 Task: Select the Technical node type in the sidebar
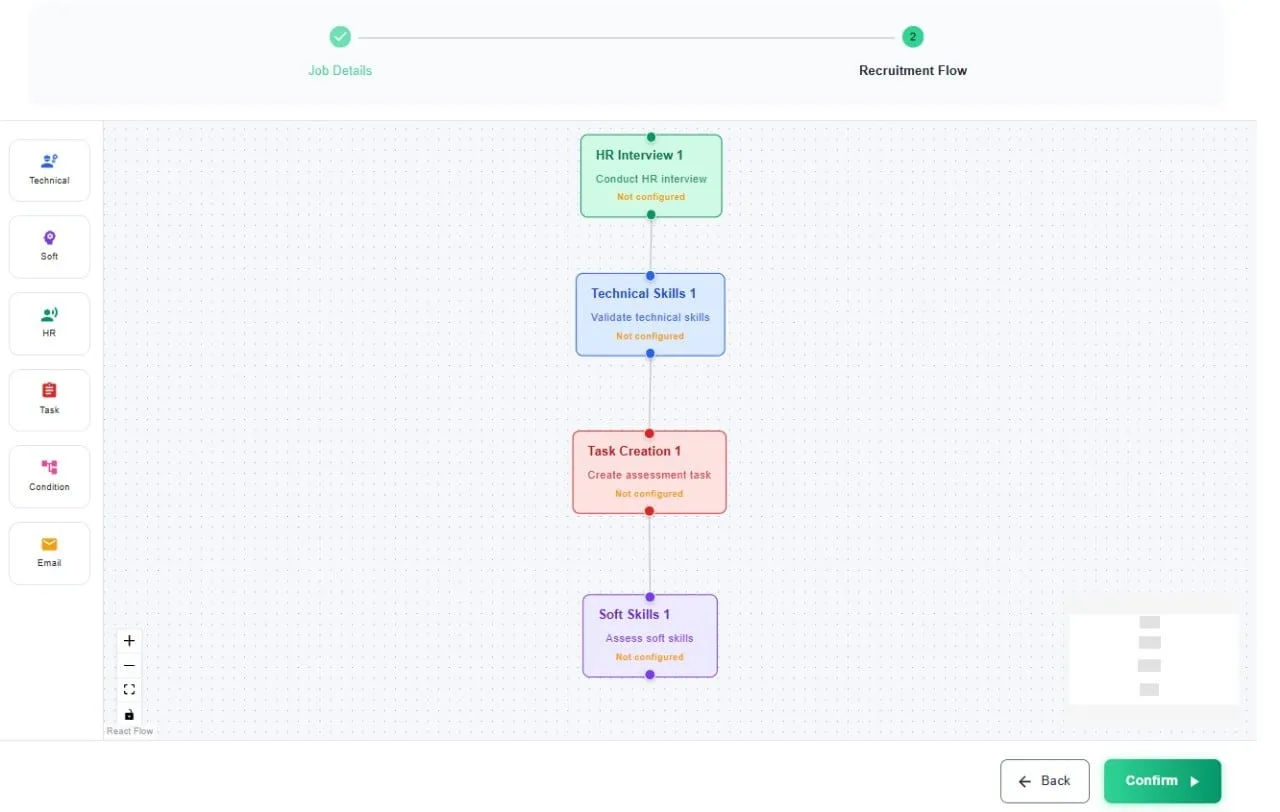pos(49,170)
